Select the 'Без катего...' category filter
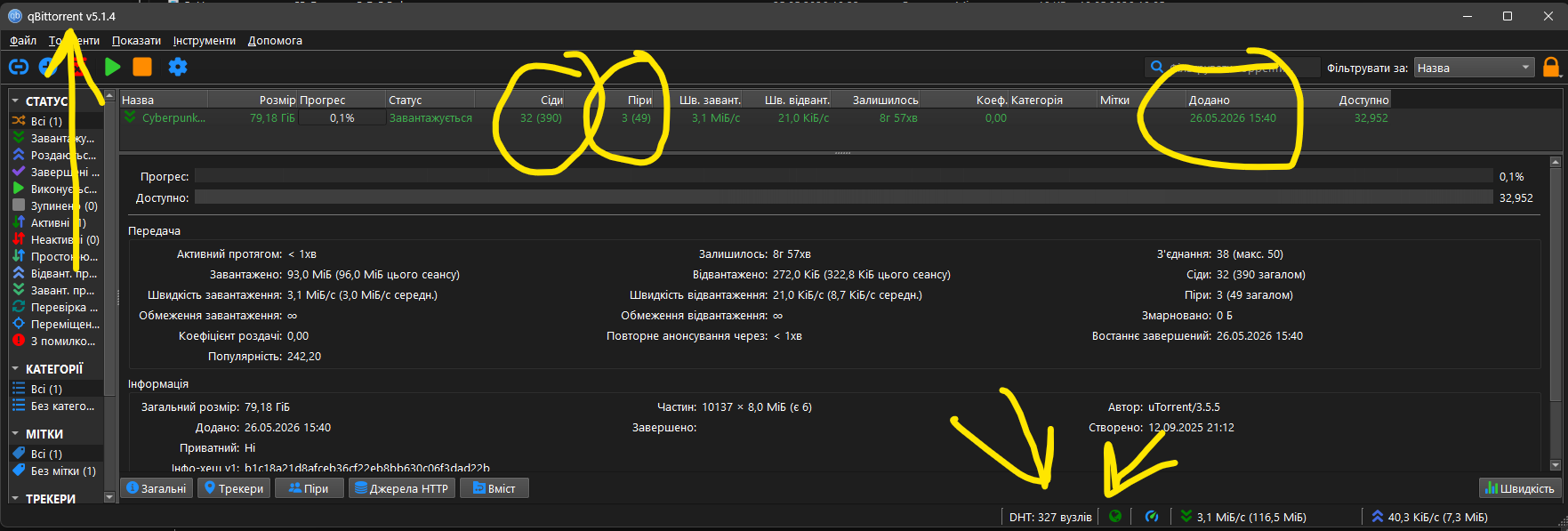This screenshot has height=531, width=1568. pyautogui.click(x=57, y=406)
